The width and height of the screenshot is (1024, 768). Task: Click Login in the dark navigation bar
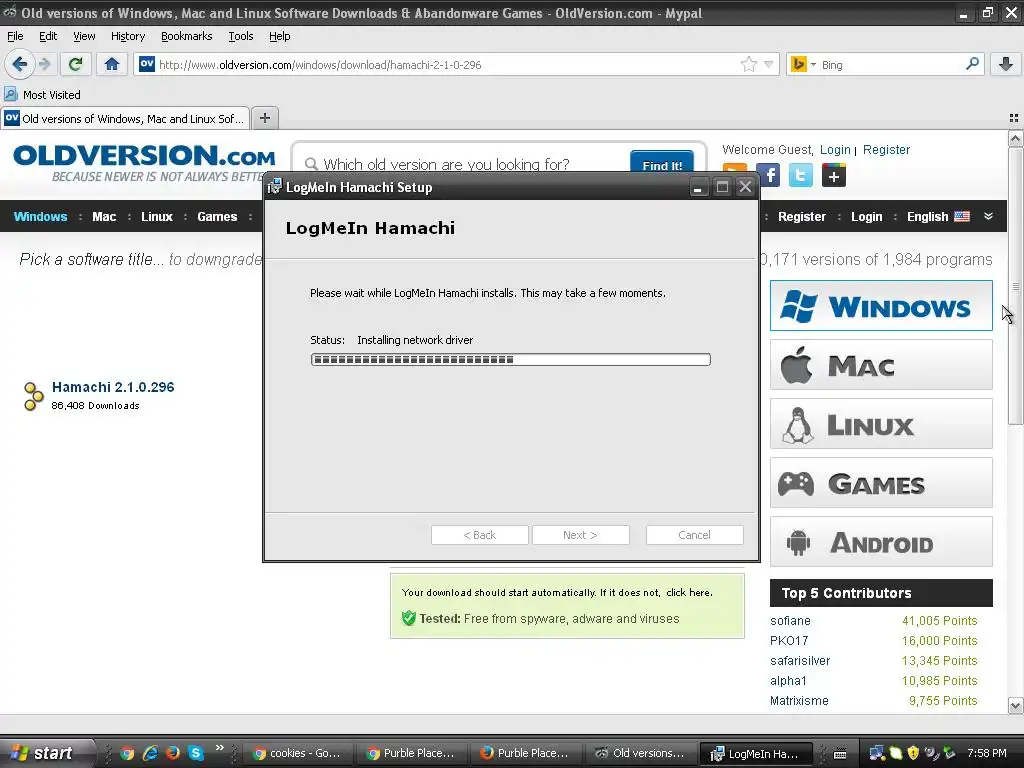pyautogui.click(x=866, y=217)
